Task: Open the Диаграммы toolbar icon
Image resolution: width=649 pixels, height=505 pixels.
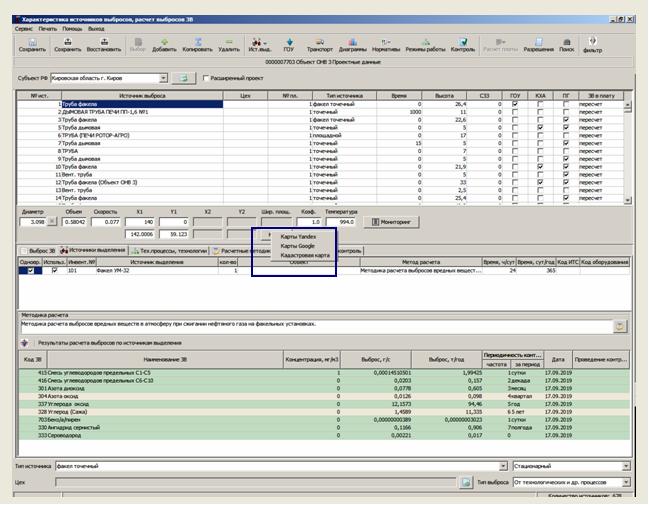Action: coord(352,43)
